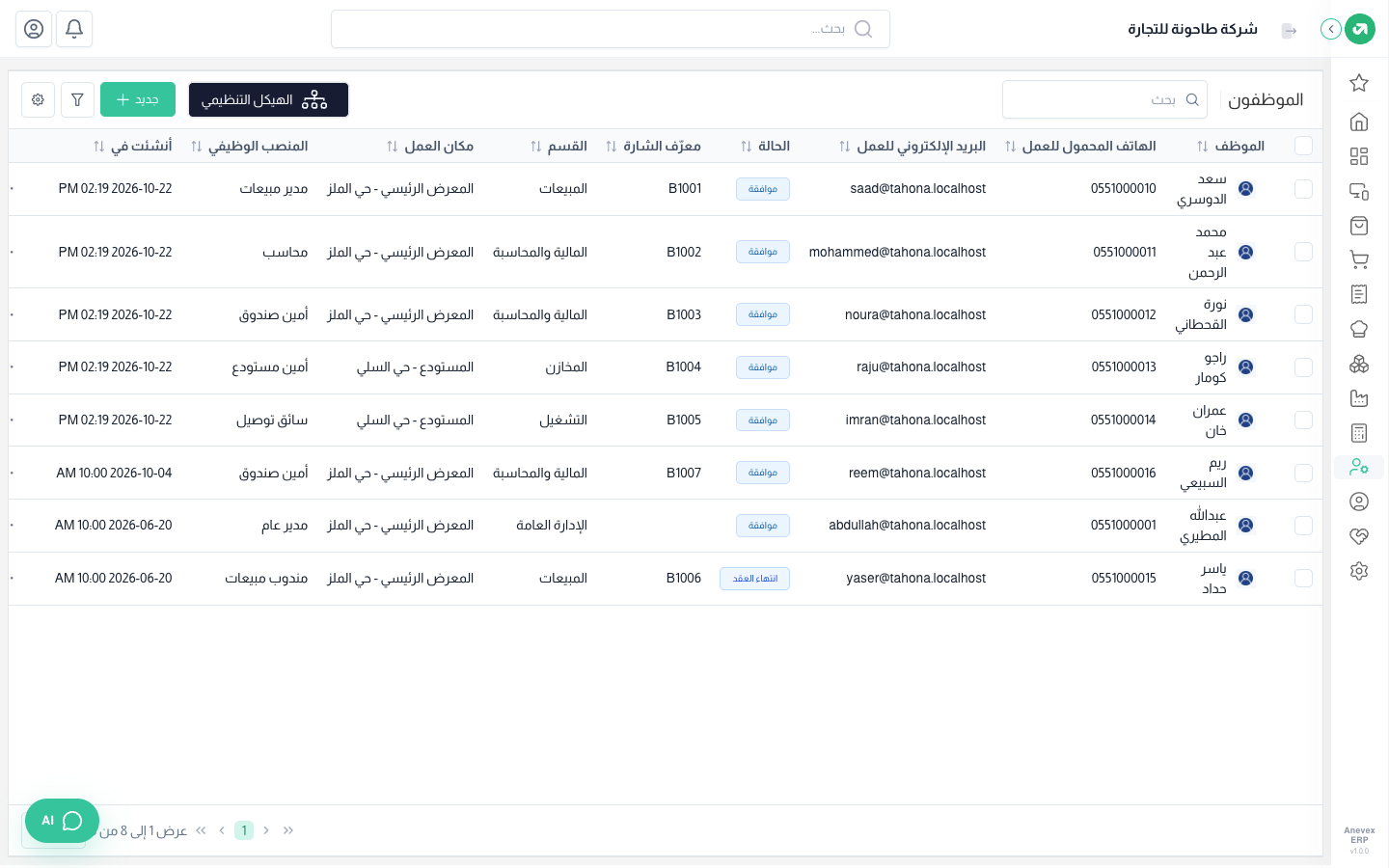
Task: Check the row for noura@tahona.localhost
Action: [x=1303, y=314]
